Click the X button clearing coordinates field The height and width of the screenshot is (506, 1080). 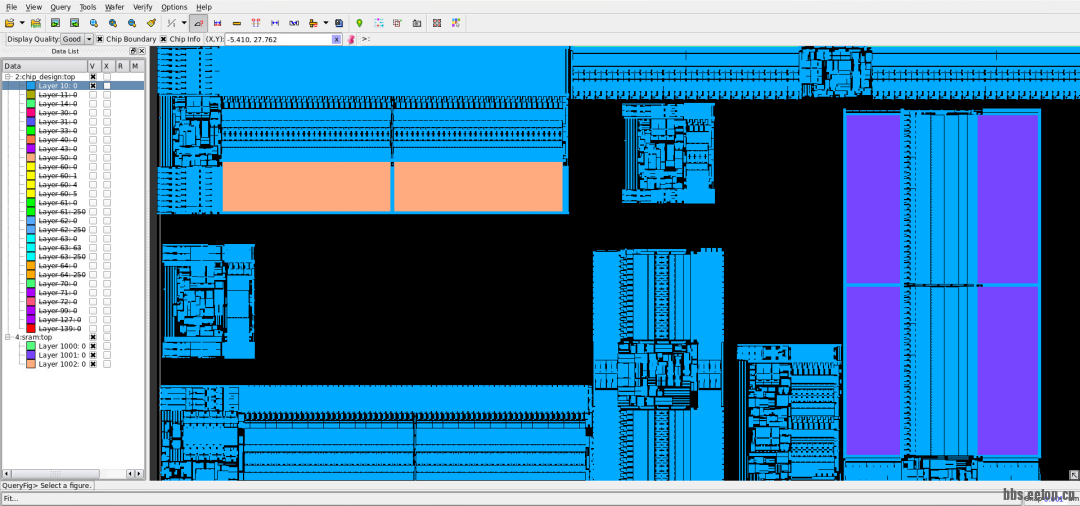337,39
